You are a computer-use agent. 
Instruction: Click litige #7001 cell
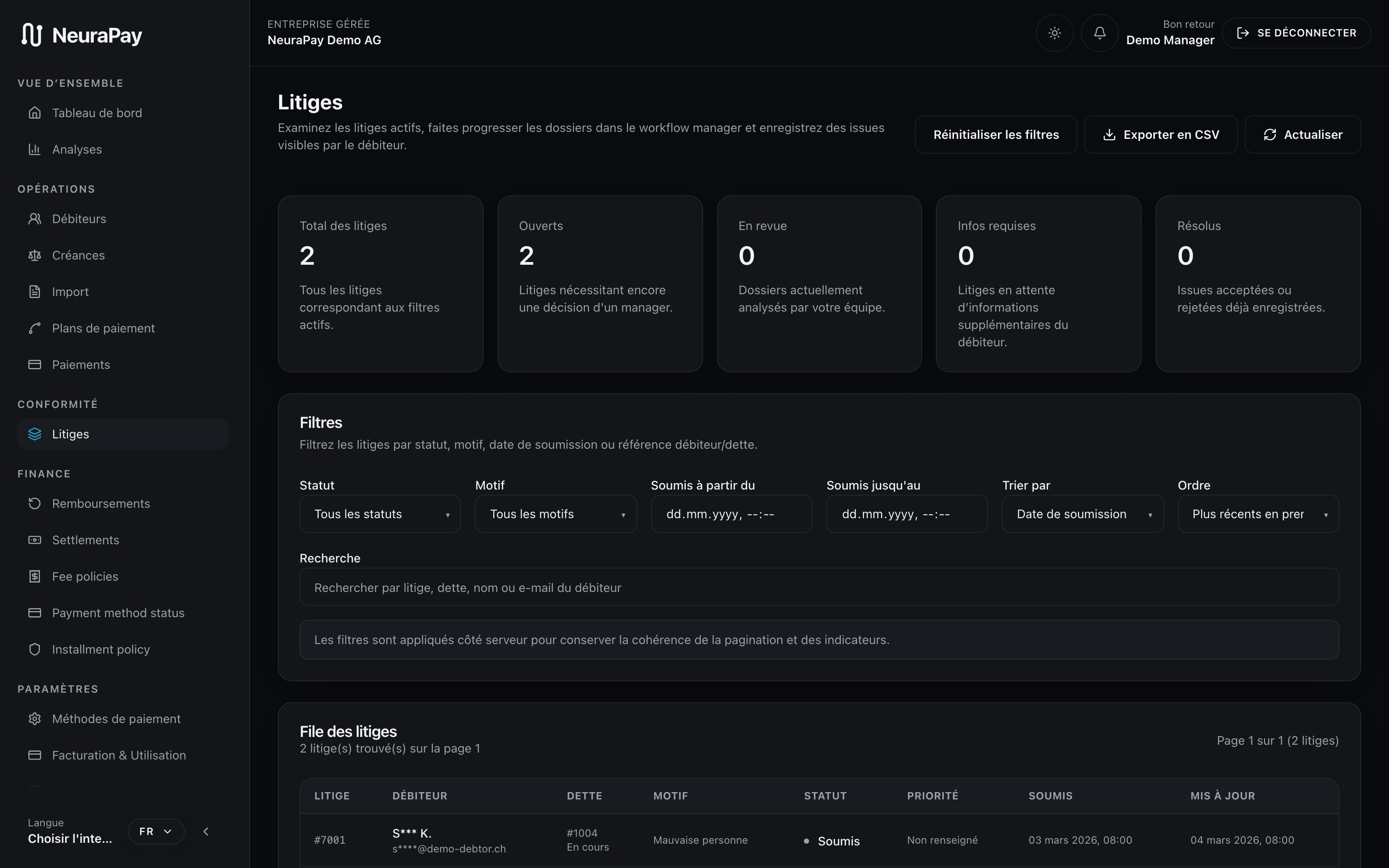329,840
